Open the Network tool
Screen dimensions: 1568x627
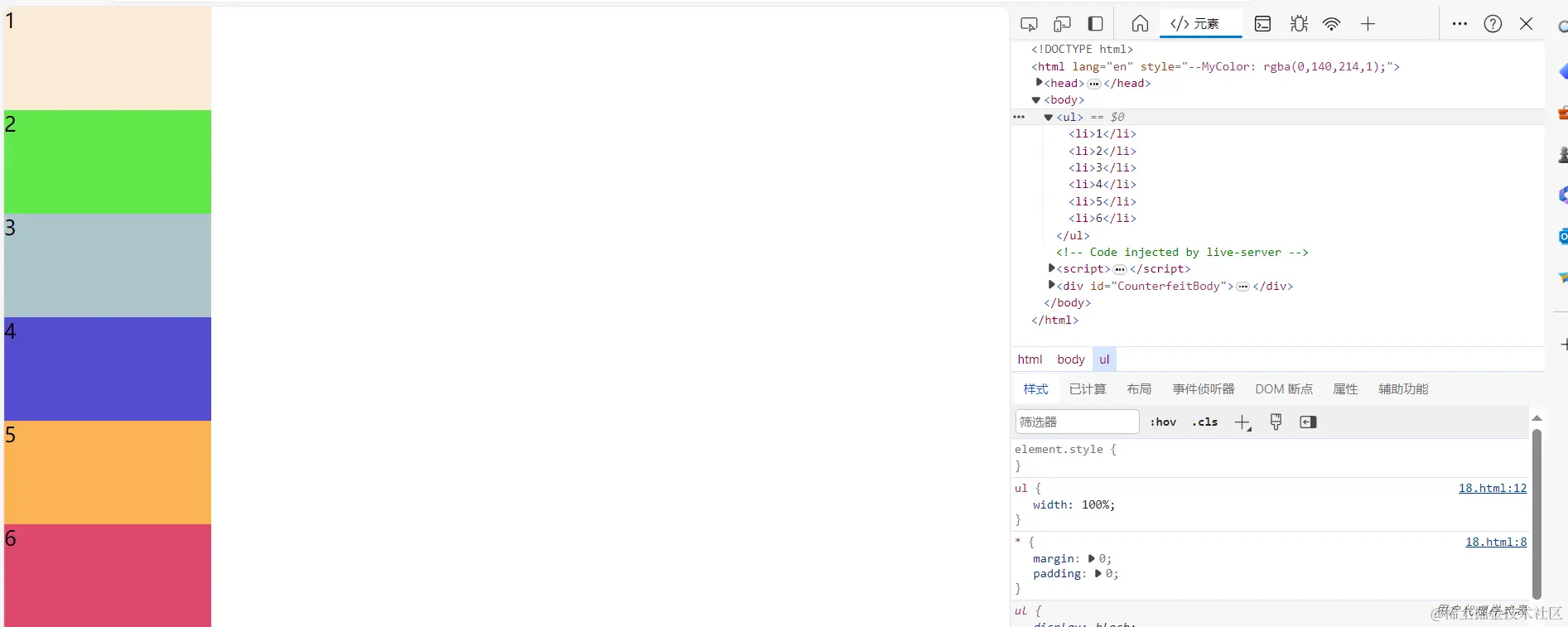[1332, 24]
